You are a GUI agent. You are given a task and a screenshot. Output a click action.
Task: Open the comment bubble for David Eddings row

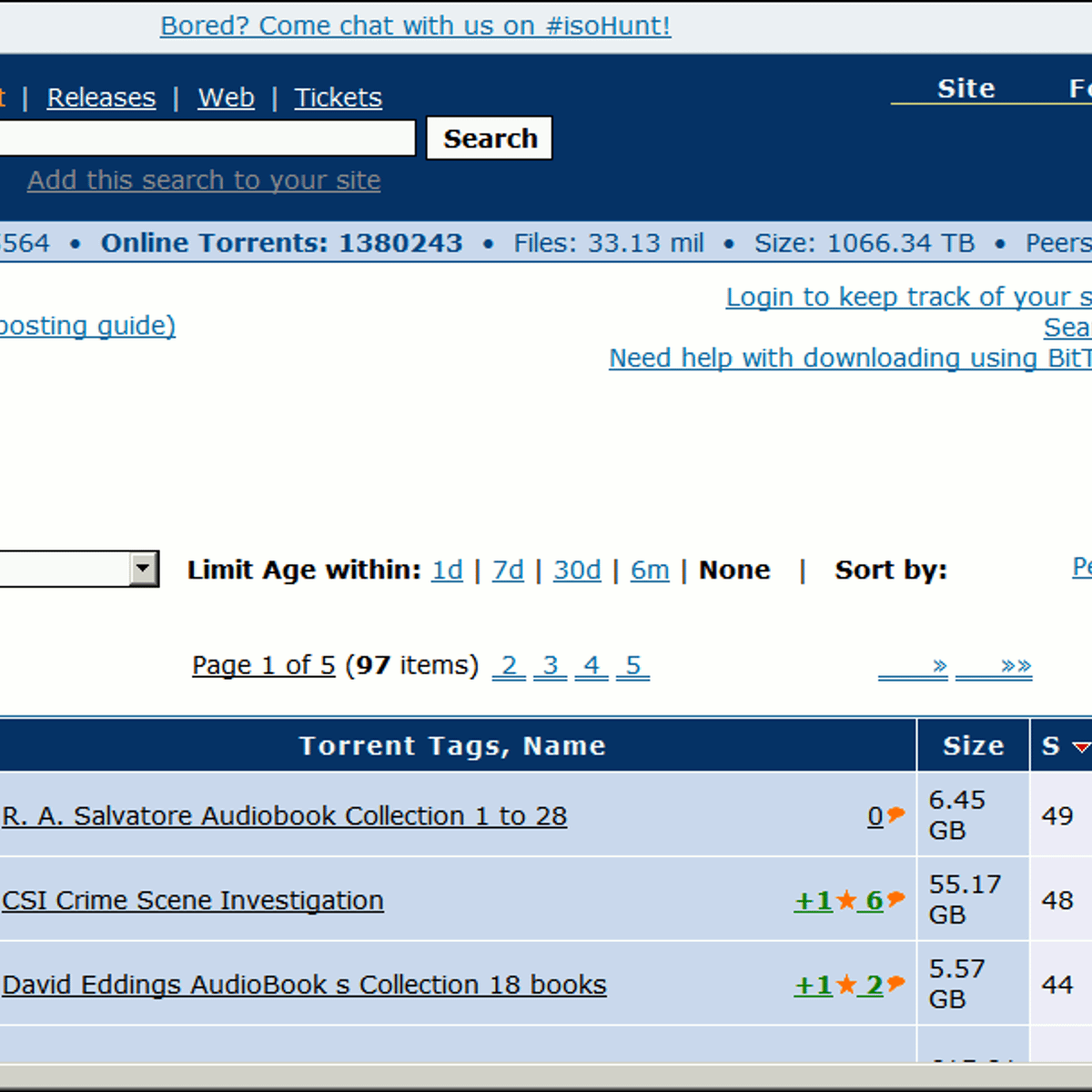[895, 983]
